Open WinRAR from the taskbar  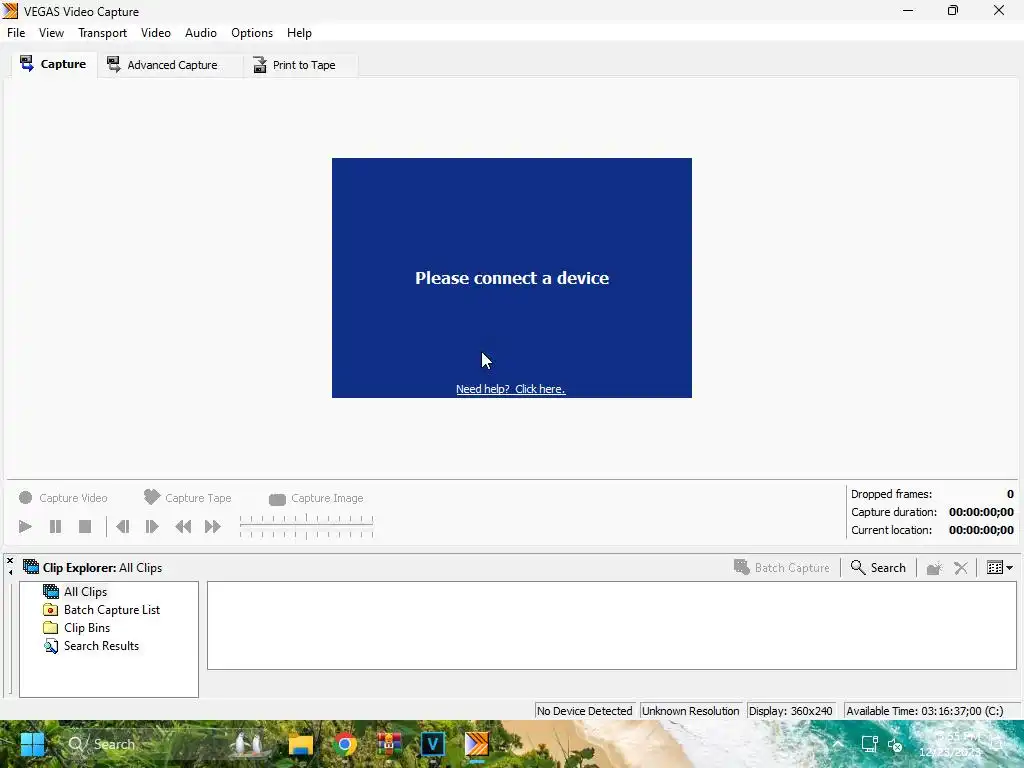coord(389,744)
